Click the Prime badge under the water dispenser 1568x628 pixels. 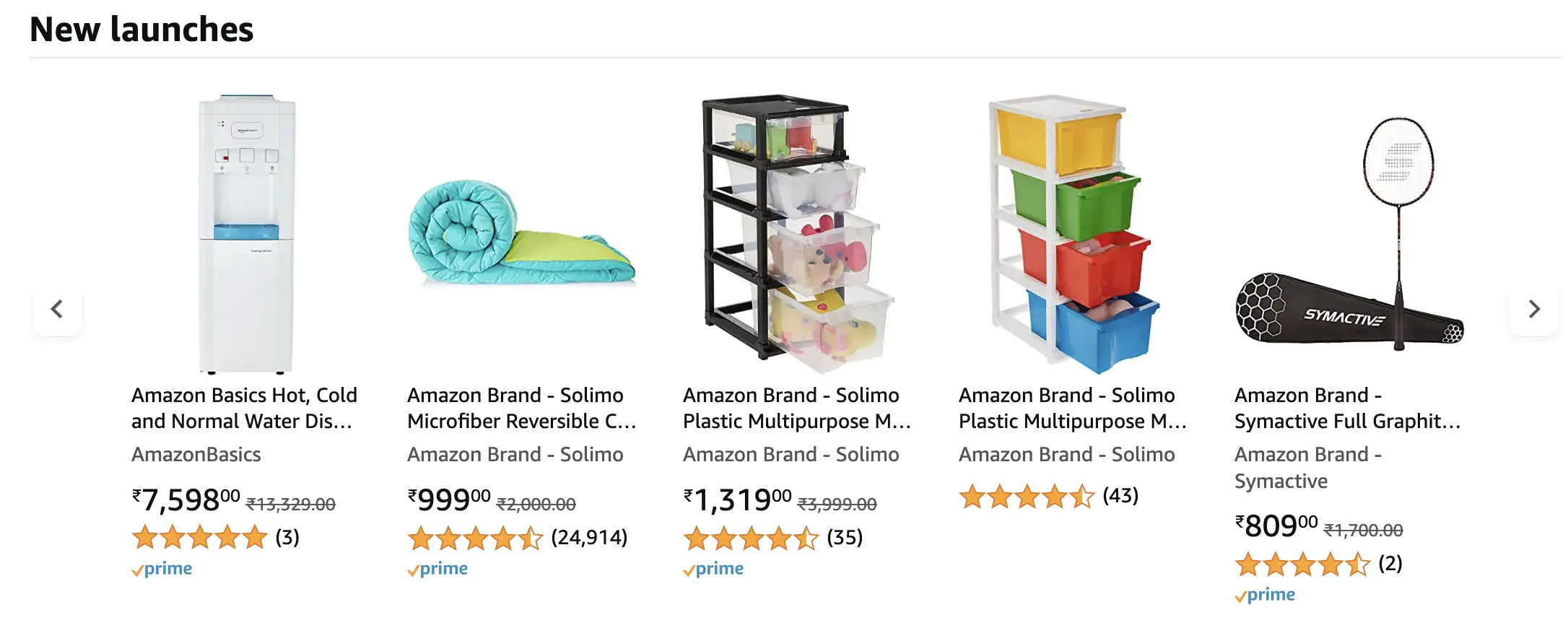(162, 568)
